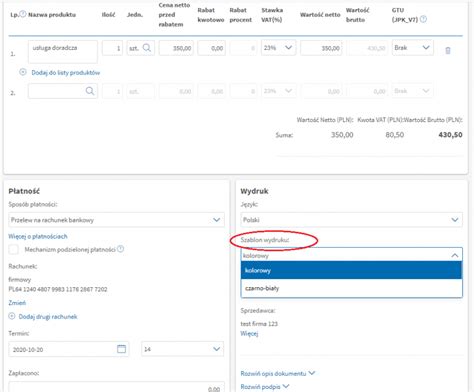The image size is (474, 392).
Task: Open the disabled GTU dropdown in row 2
Action: point(413,91)
